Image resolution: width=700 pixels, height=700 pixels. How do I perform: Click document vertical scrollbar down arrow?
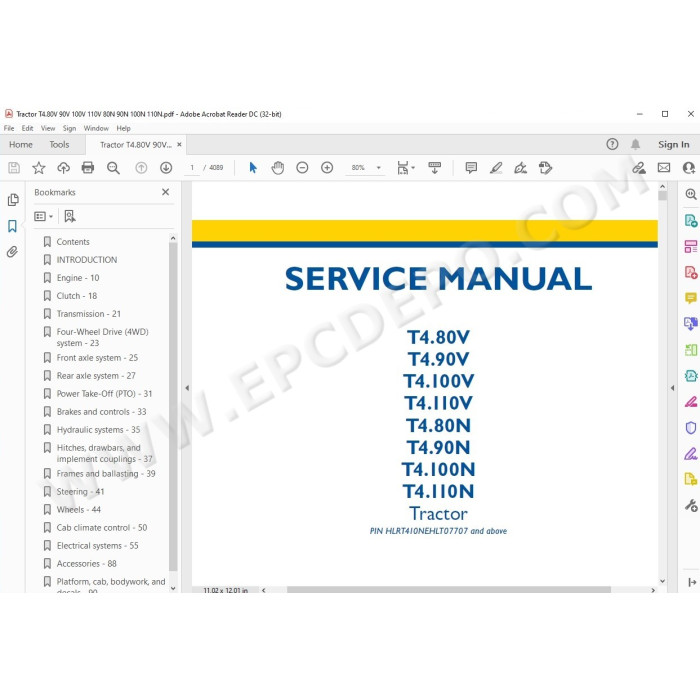point(662,581)
